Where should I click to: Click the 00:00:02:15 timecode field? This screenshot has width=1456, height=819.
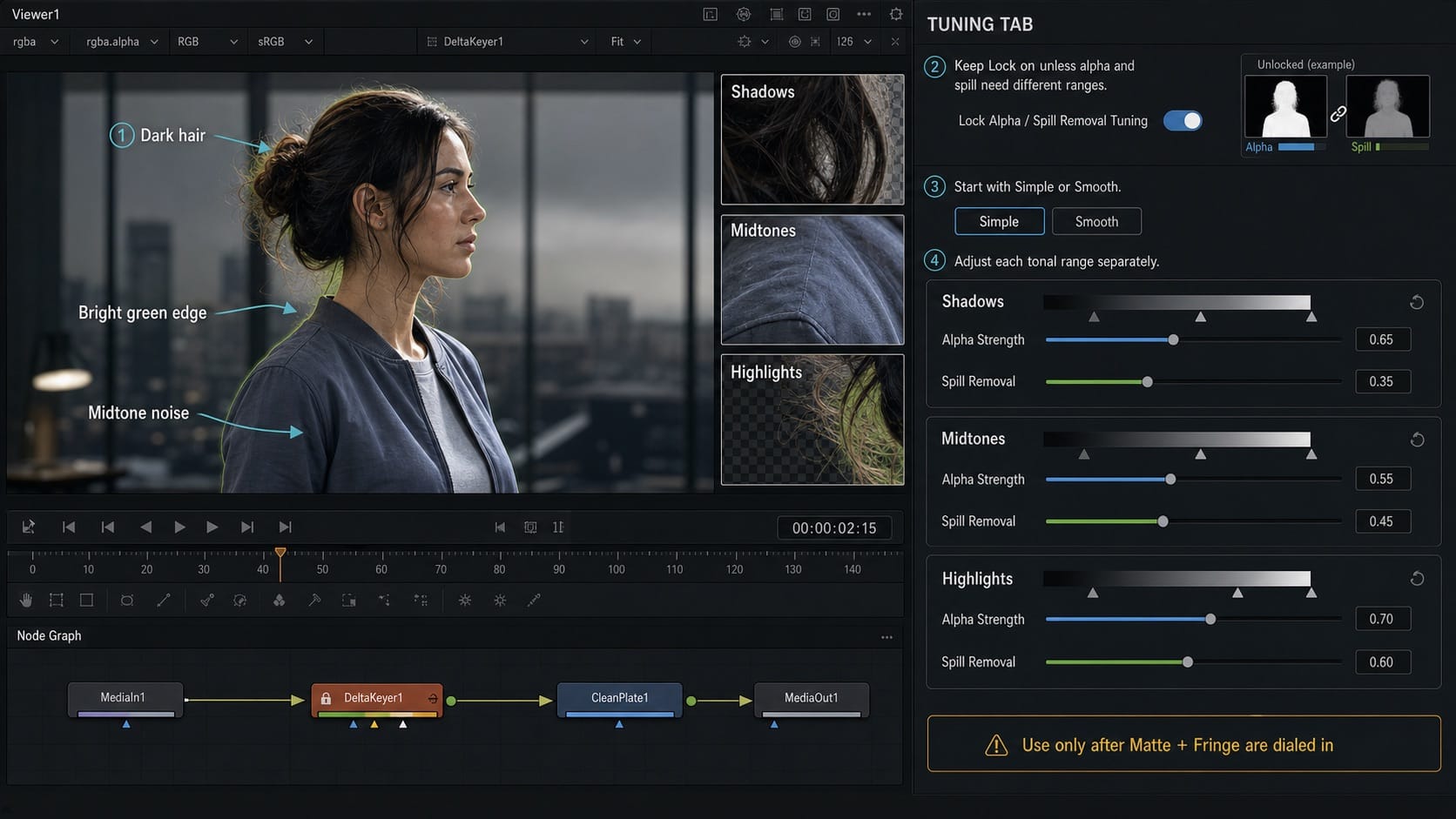834,528
